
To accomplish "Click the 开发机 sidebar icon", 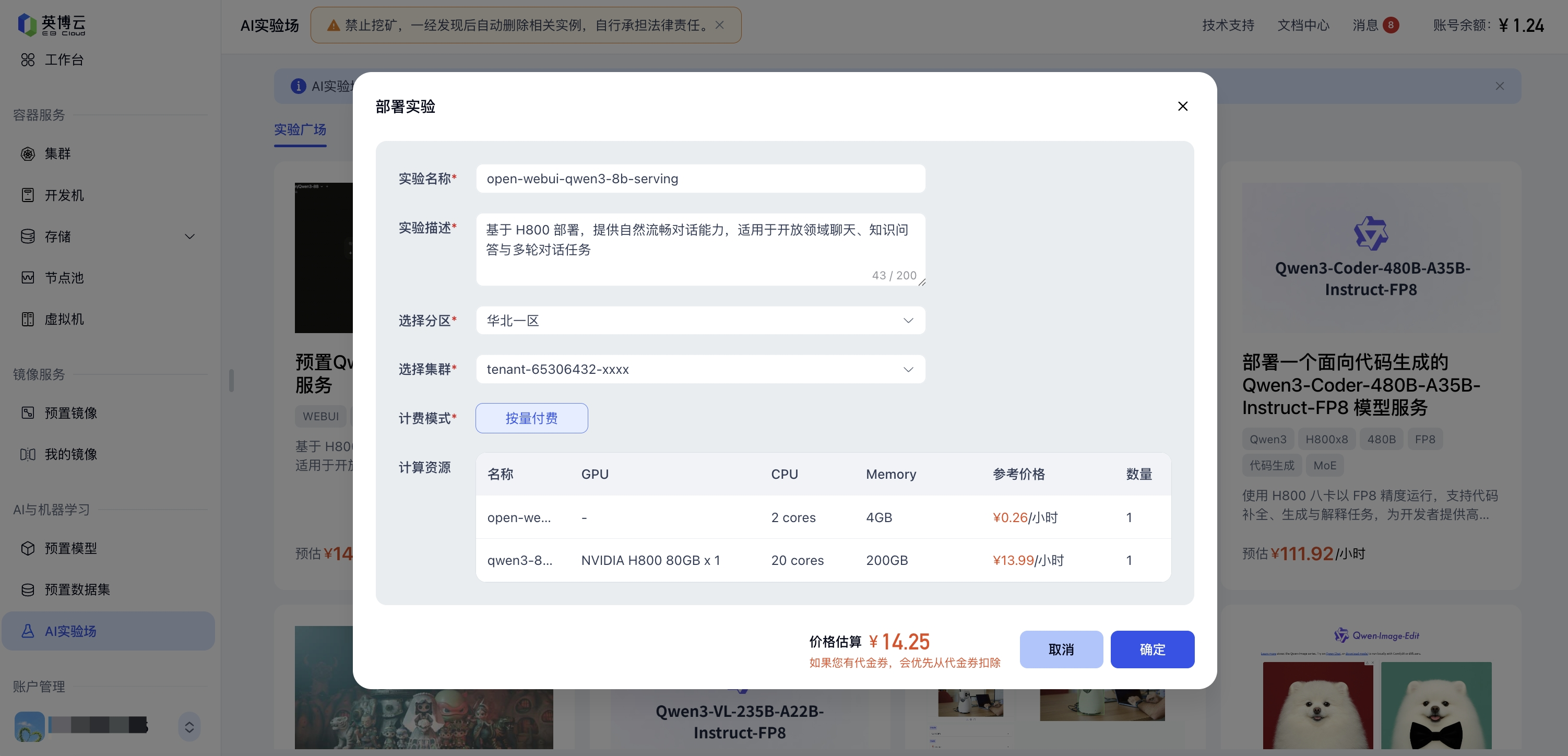I will (x=27, y=195).
